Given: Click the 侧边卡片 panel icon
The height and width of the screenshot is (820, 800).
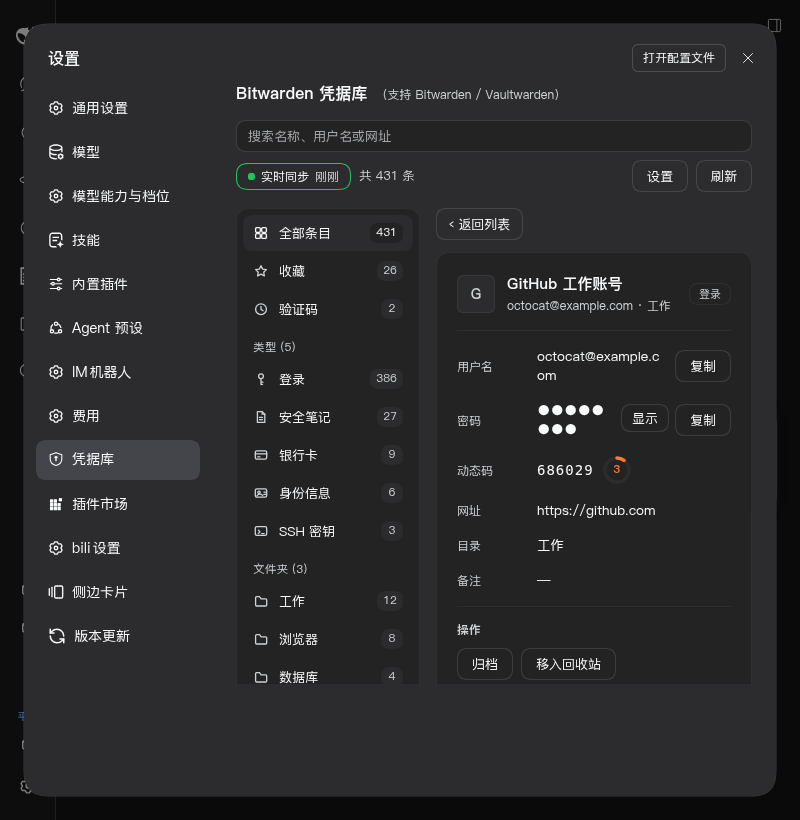Looking at the screenshot, I should tap(56, 592).
